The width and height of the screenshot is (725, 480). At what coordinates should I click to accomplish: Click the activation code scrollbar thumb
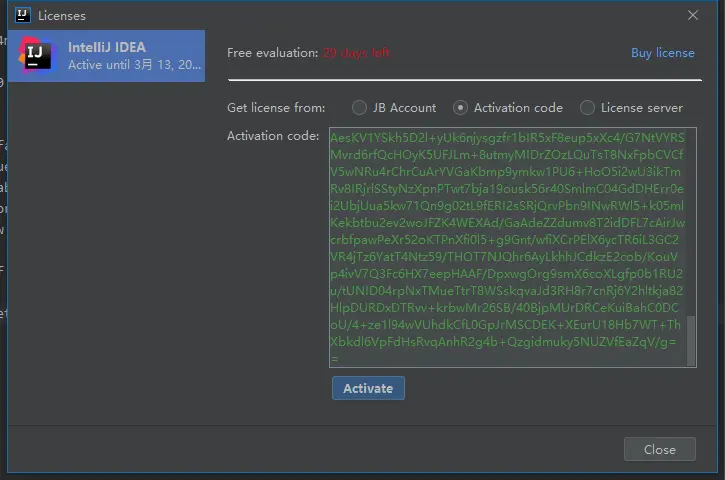691,341
